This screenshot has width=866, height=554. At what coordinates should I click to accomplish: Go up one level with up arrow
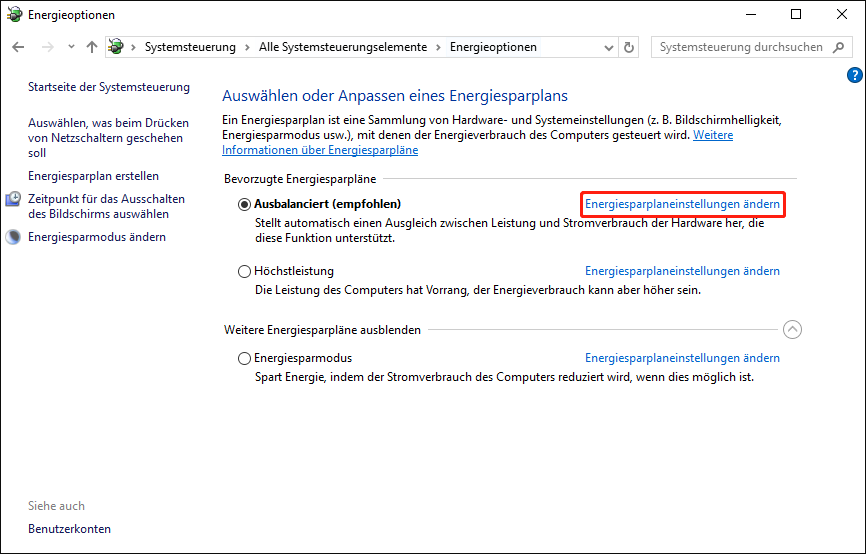[x=92, y=47]
